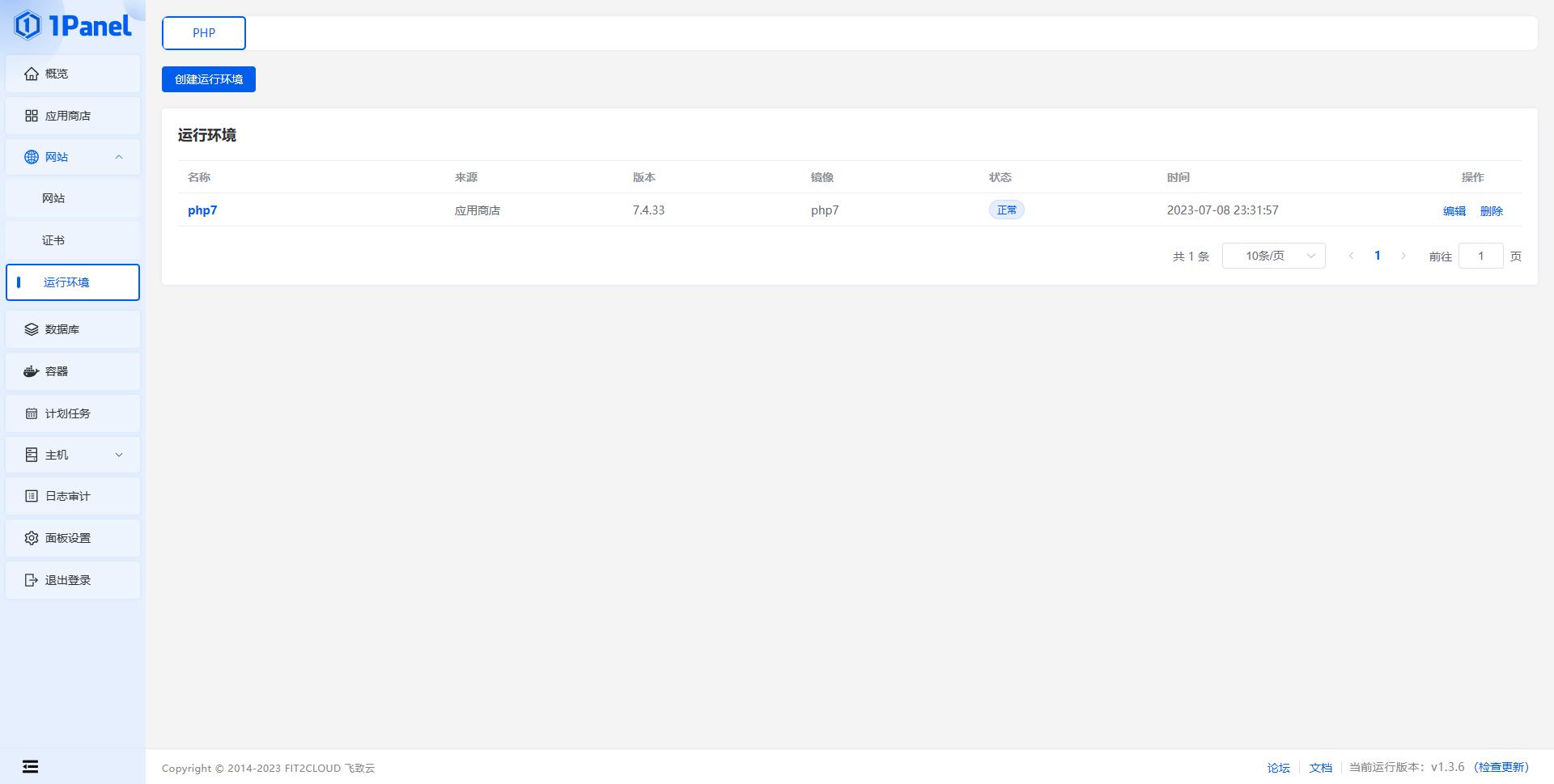The width and height of the screenshot is (1554, 784).
Task: Click the grid icon beside 应用商店
Action: [x=32, y=116]
